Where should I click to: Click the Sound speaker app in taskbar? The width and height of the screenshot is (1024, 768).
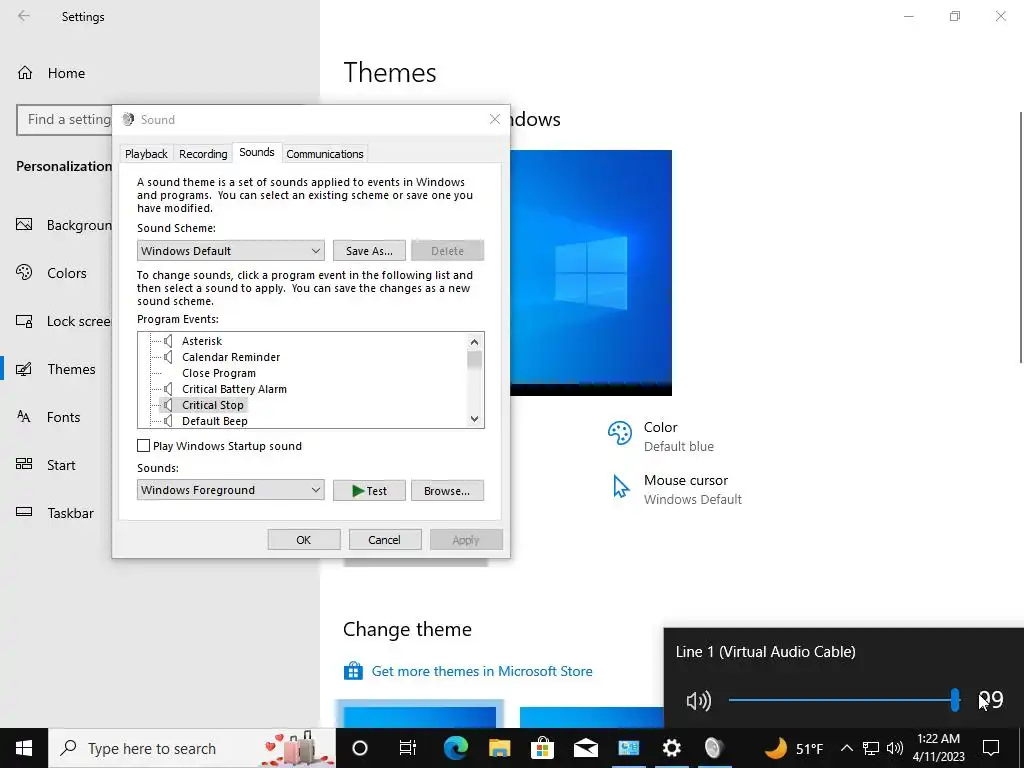point(714,748)
